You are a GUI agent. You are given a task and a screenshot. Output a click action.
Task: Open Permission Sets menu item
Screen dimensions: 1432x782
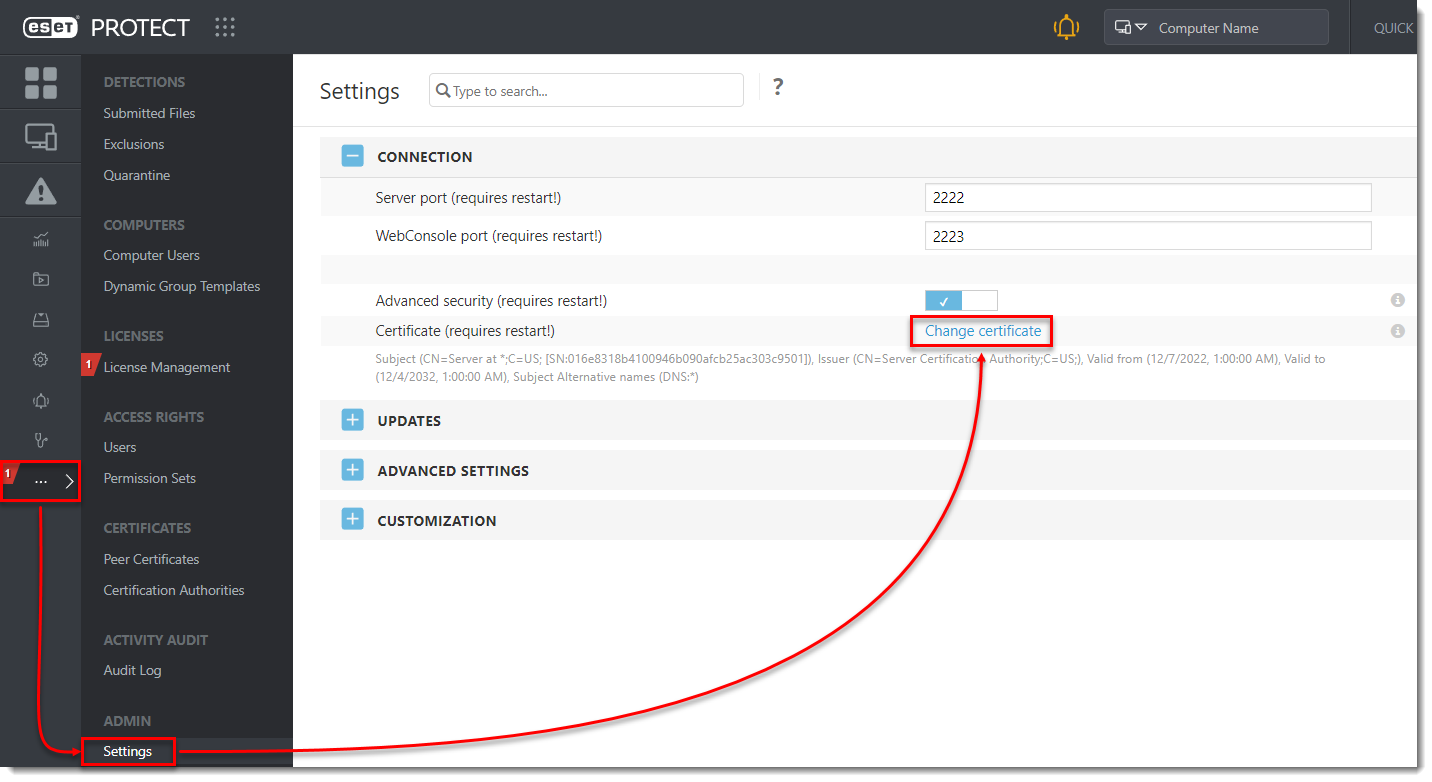[150, 478]
